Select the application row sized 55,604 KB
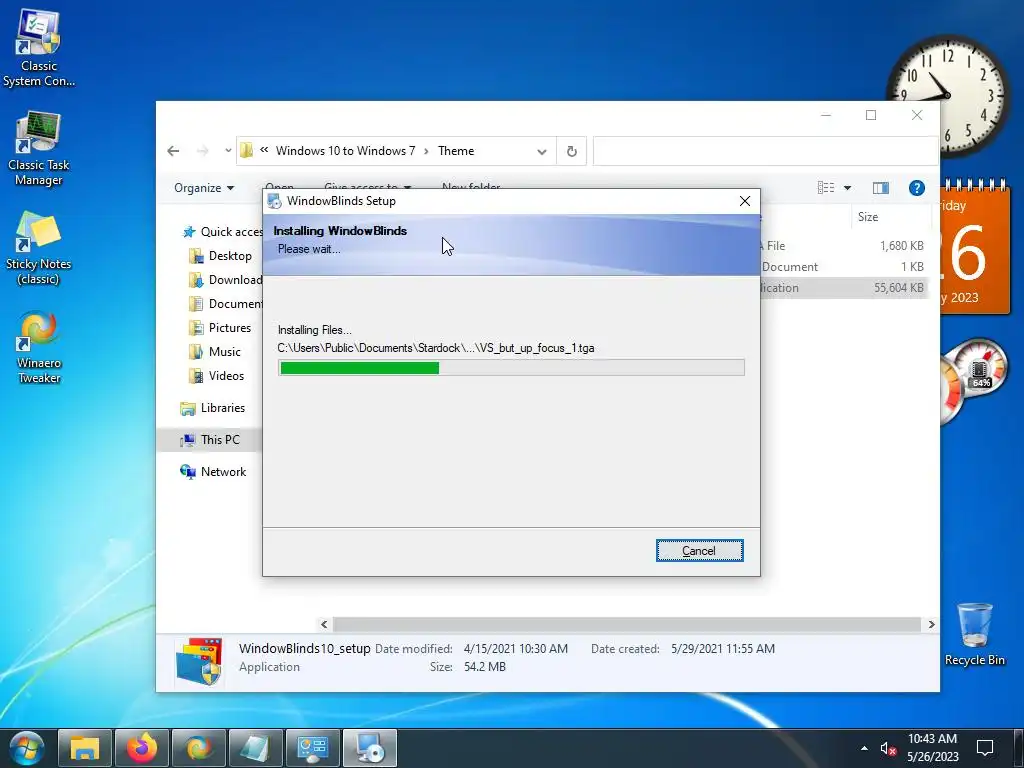 (844, 287)
